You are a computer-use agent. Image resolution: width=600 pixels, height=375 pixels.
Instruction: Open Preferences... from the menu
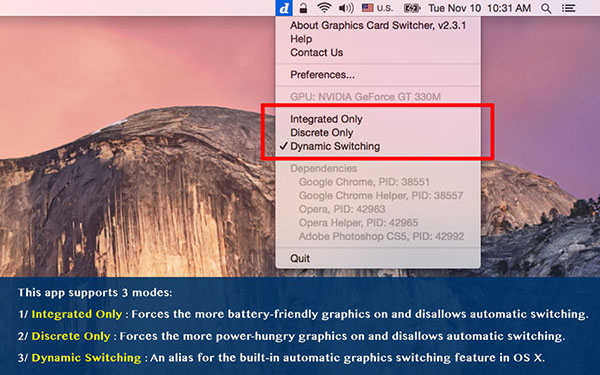(x=378, y=75)
